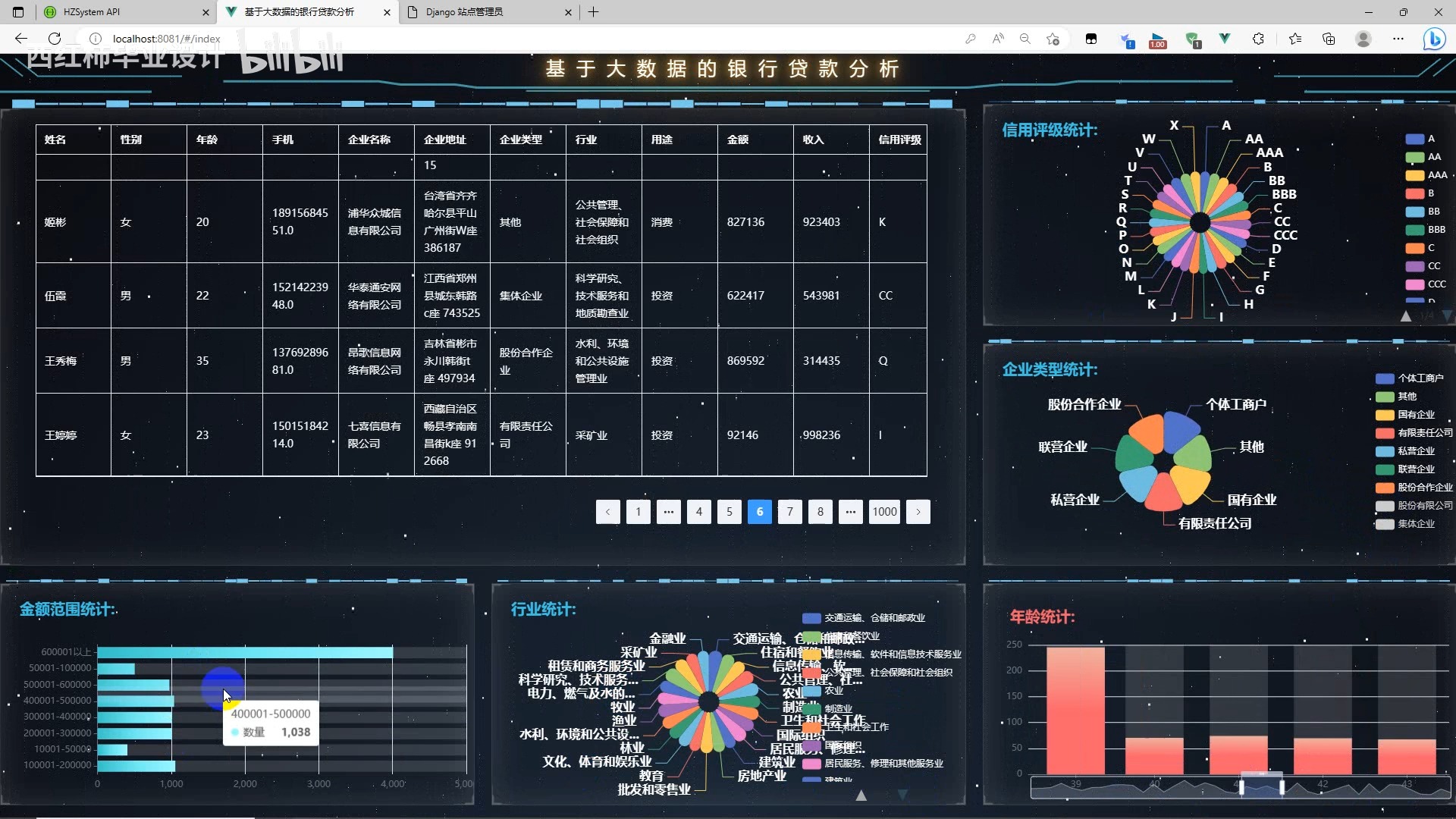Click the next page arrow button

click(x=918, y=512)
